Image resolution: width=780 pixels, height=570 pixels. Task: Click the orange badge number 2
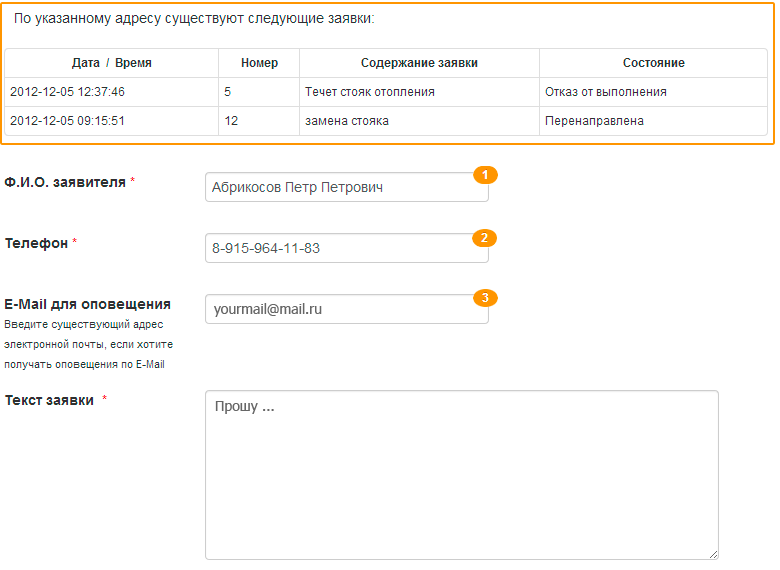[485, 237]
